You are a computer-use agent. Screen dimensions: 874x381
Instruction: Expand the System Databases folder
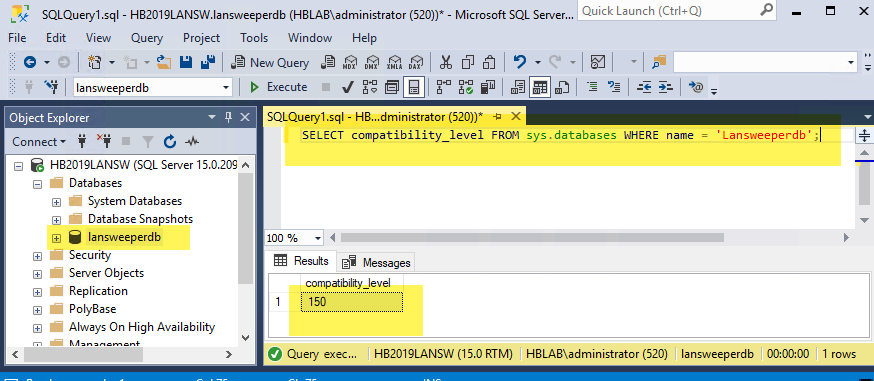[56, 201]
